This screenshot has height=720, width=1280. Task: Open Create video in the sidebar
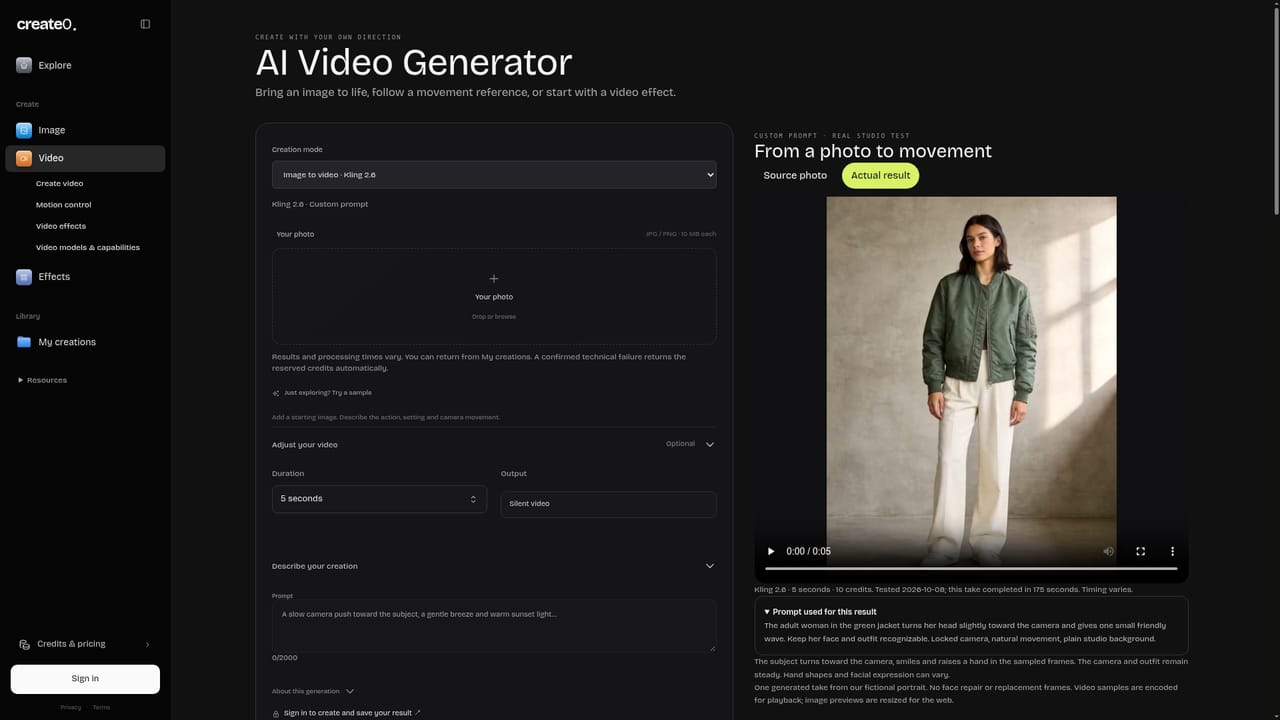pyautogui.click(x=60, y=184)
